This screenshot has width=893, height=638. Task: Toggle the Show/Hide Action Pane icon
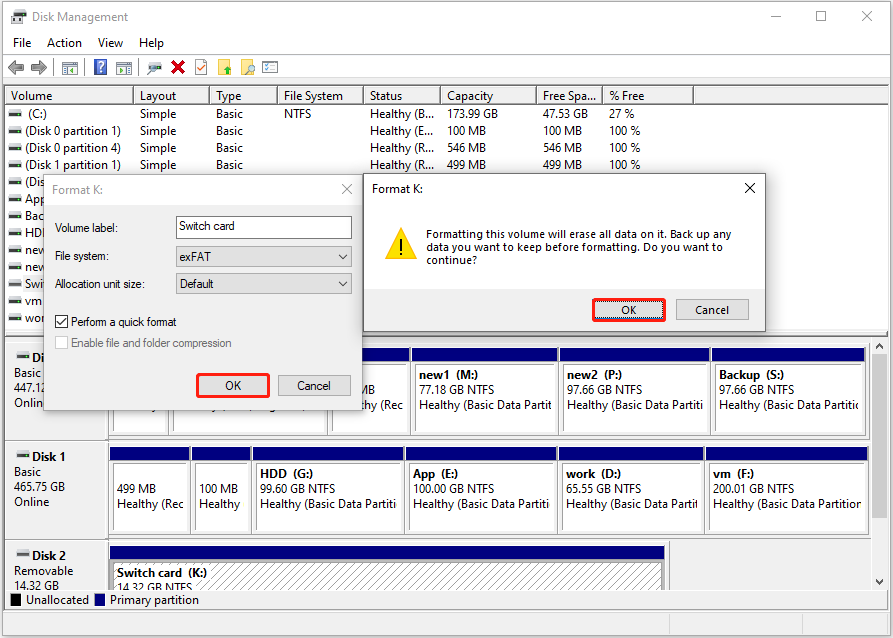pos(124,67)
